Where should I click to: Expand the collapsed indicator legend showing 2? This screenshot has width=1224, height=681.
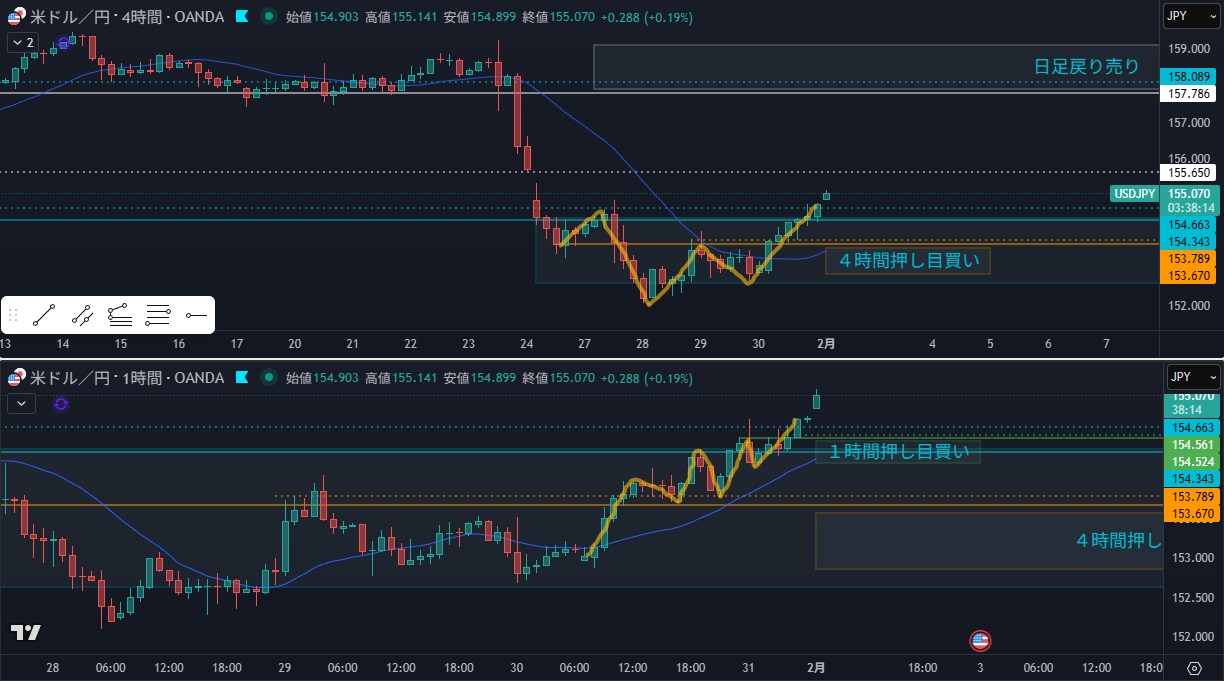pyautogui.click(x=23, y=42)
